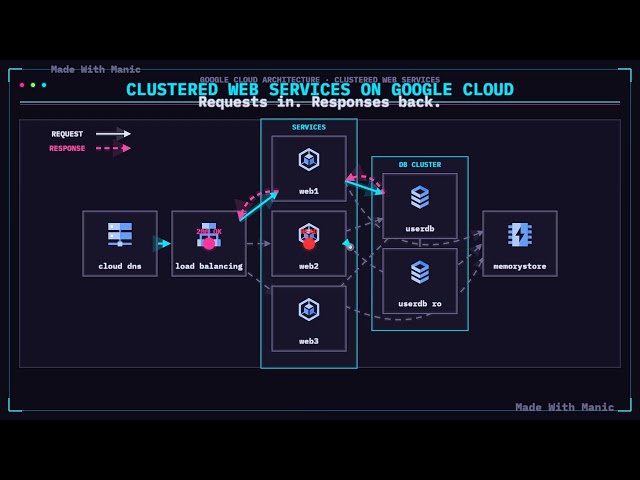The width and height of the screenshot is (640, 480).
Task: Click the pink 200 OK status text
Action: 209,231
